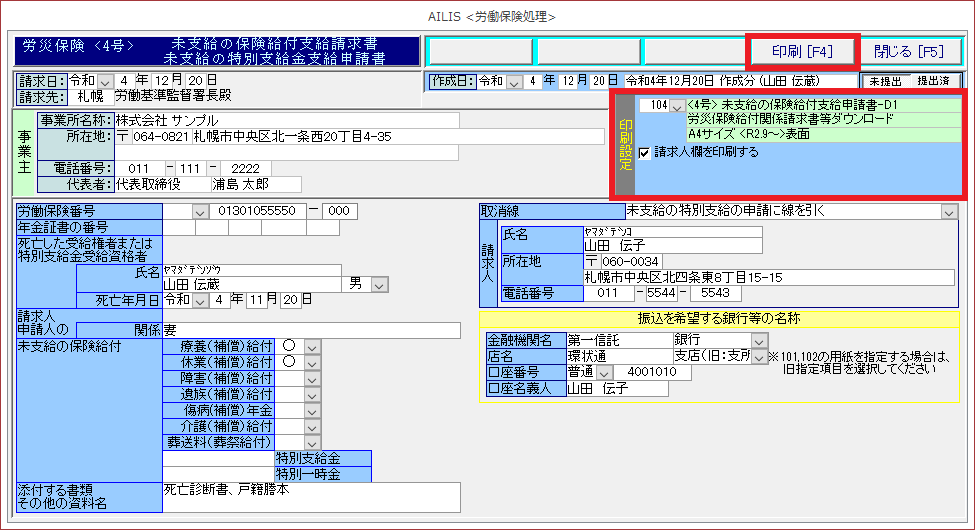This screenshot has height=530, width=975.
Task: Open the 男 gender dropdown
Action: pos(379,285)
